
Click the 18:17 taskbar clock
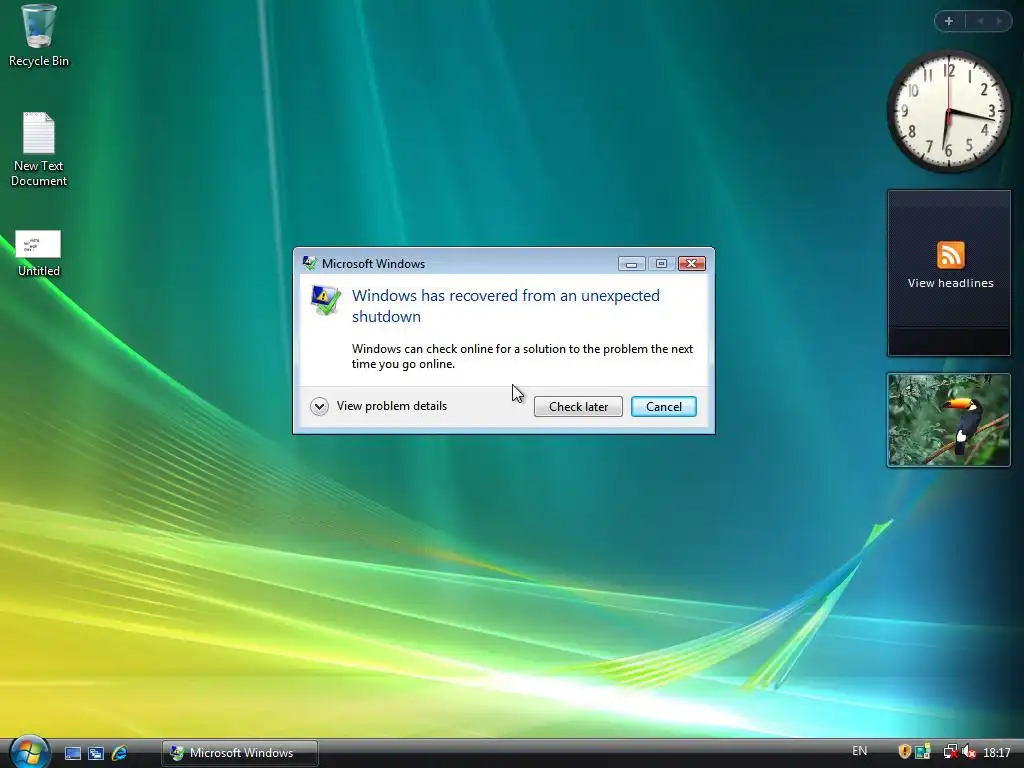pyautogui.click(x=997, y=753)
